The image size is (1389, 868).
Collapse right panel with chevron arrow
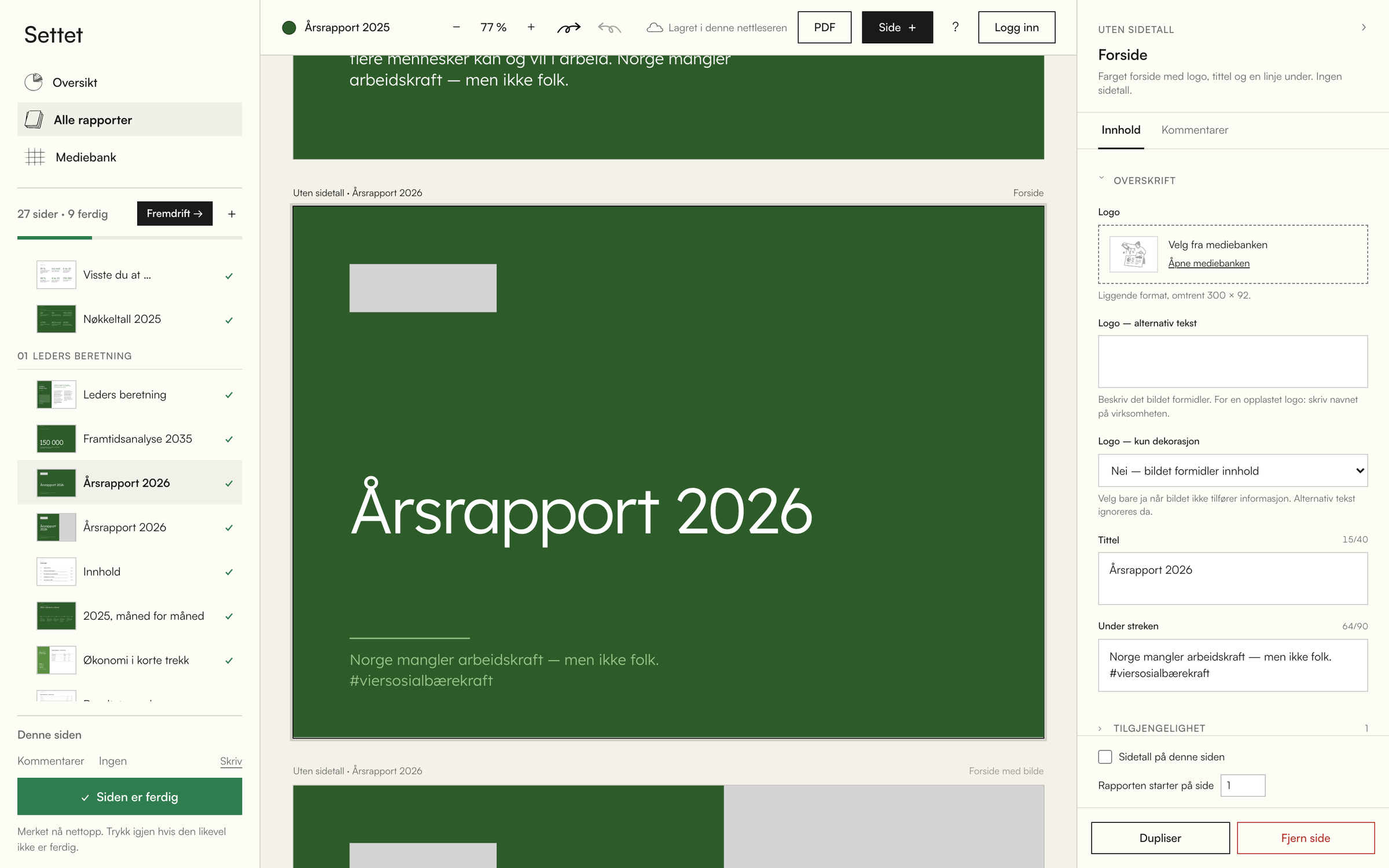point(1364,27)
